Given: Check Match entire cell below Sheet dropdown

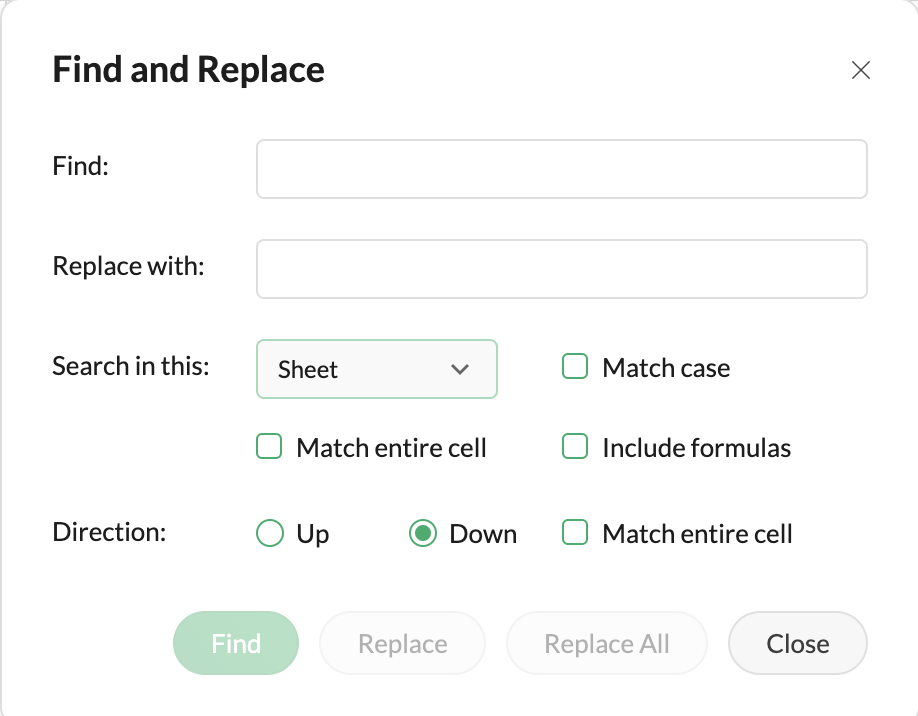Looking at the screenshot, I should coord(270,447).
